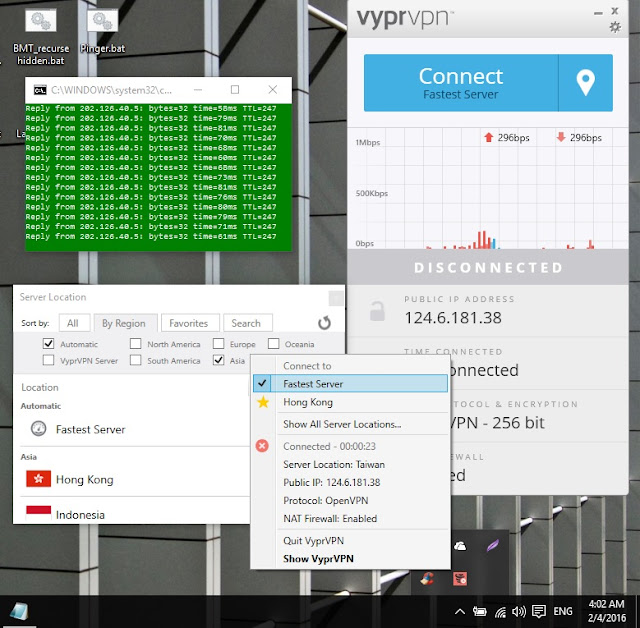
Task: Select Hong Kong in location list
Action: tap(135, 479)
